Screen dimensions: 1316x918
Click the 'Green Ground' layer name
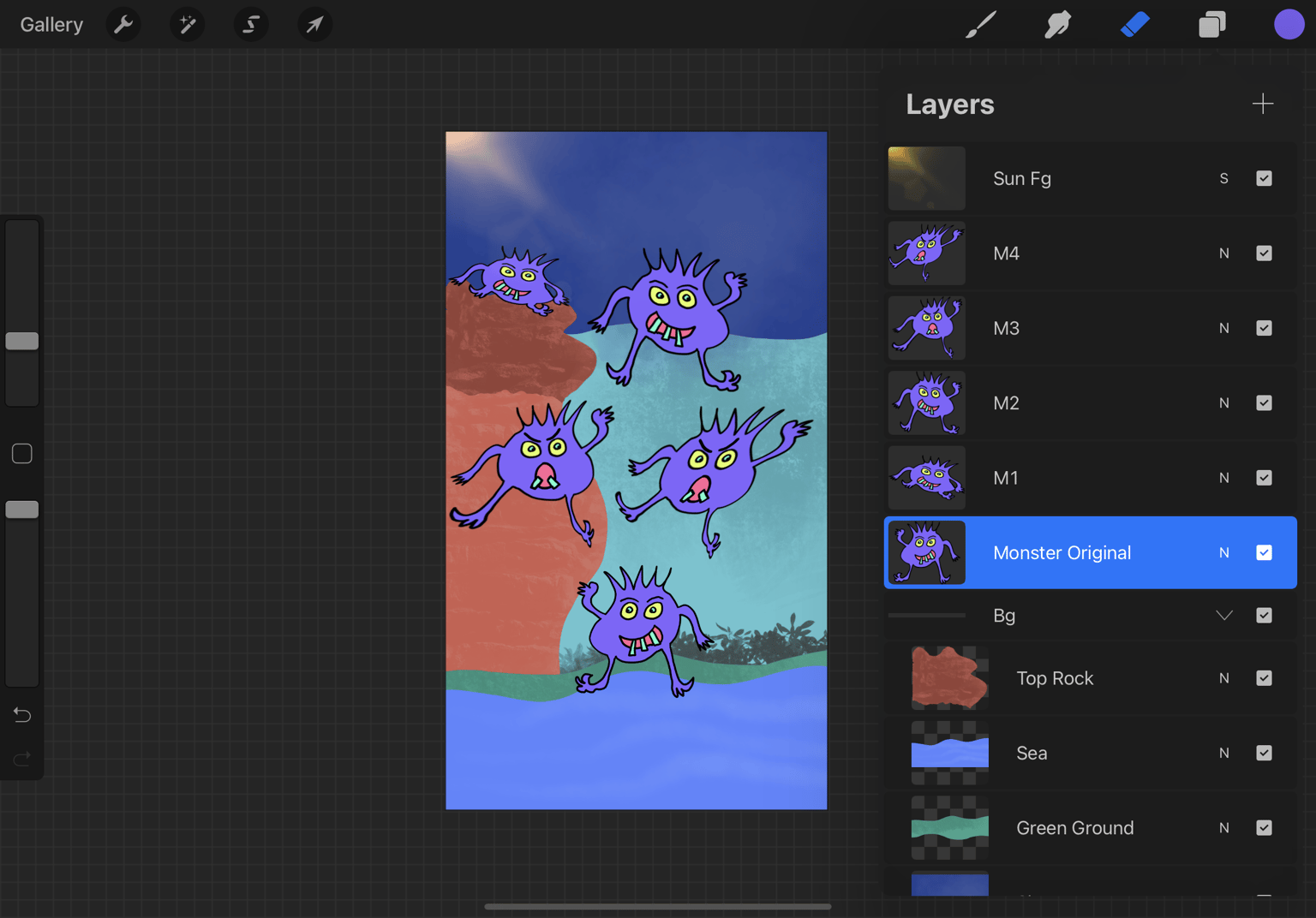pyautogui.click(x=1075, y=828)
